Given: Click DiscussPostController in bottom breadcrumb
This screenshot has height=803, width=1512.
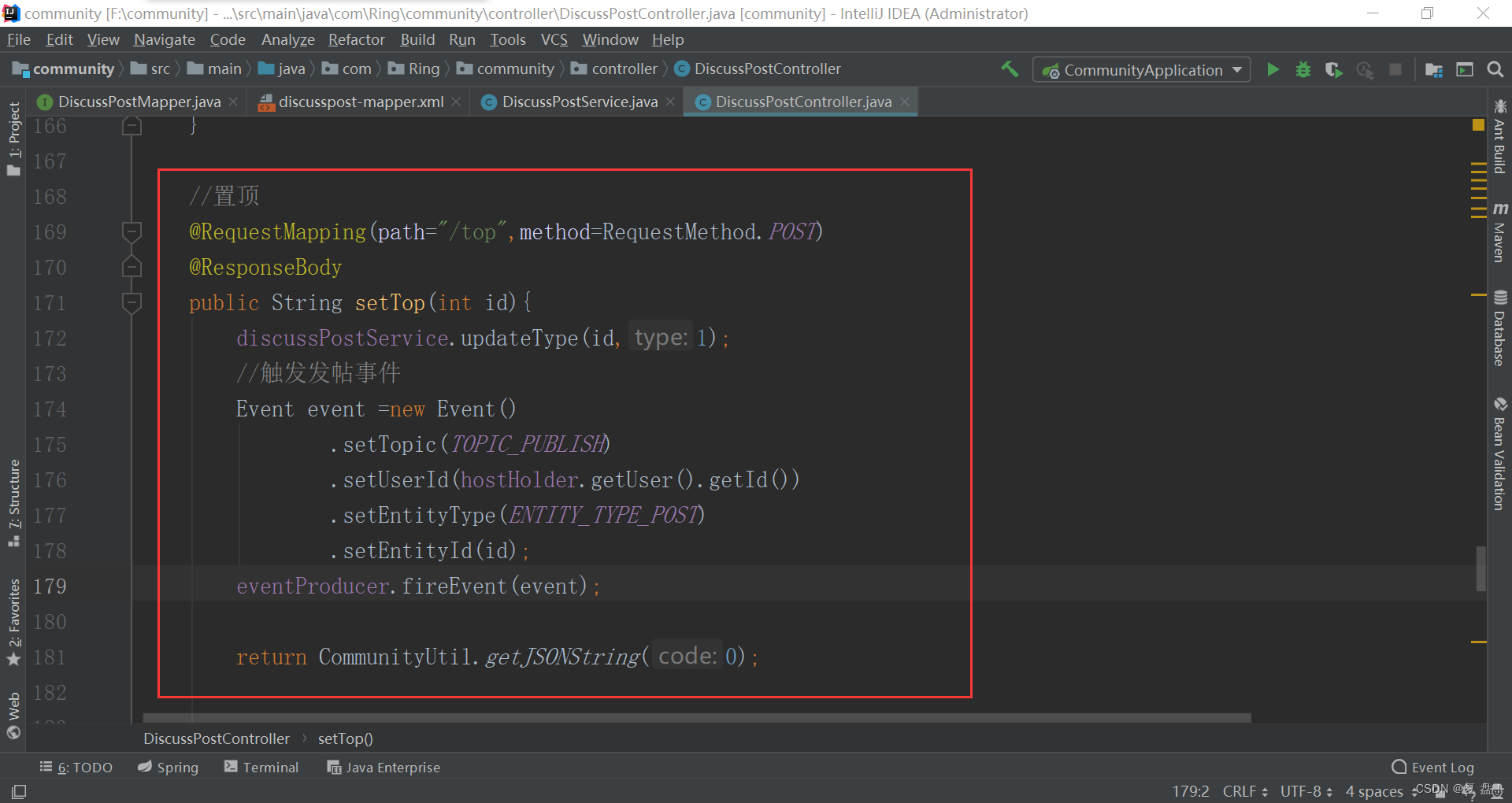Looking at the screenshot, I should click(217, 739).
